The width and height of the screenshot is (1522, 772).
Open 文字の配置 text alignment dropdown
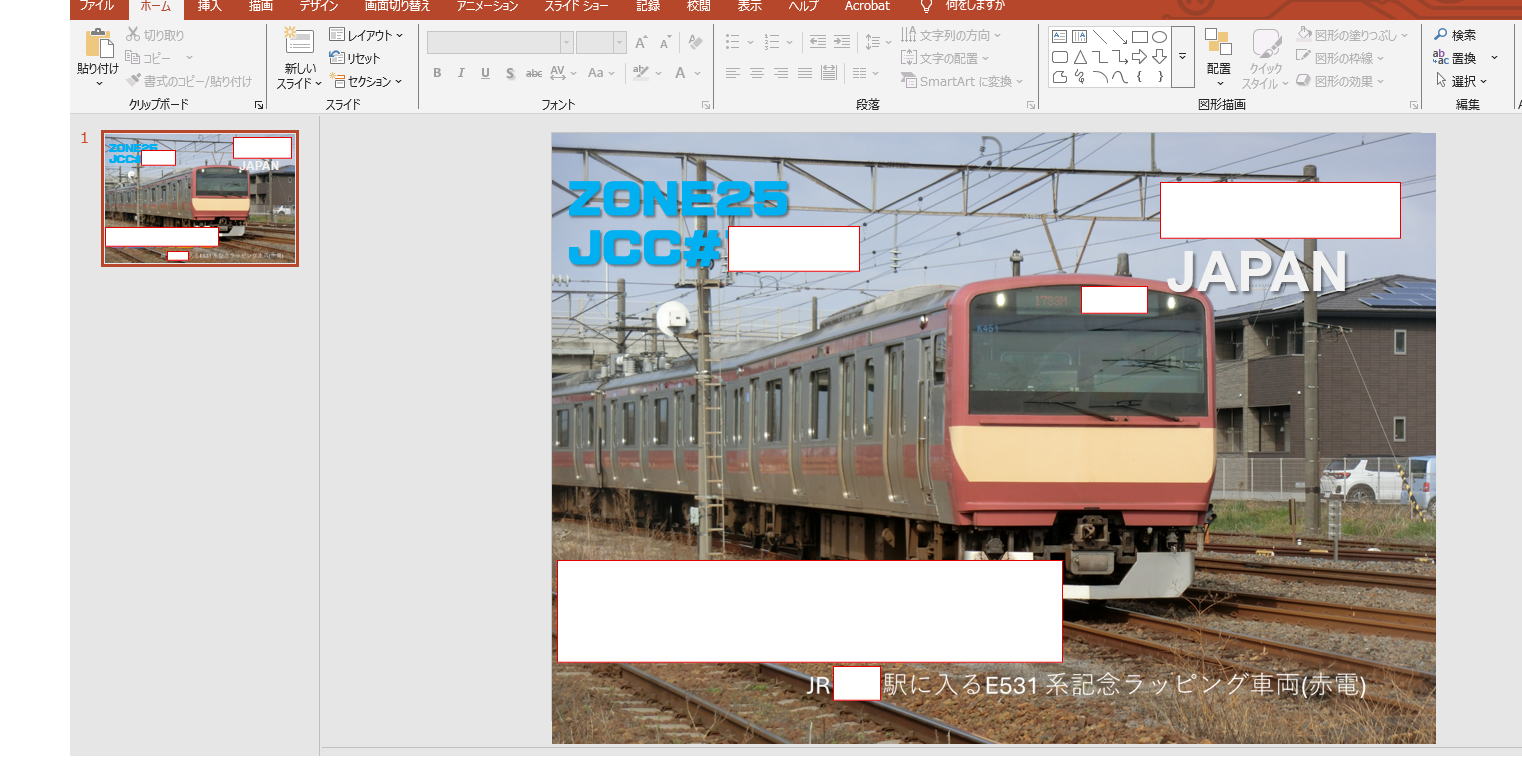[x=945, y=58]
